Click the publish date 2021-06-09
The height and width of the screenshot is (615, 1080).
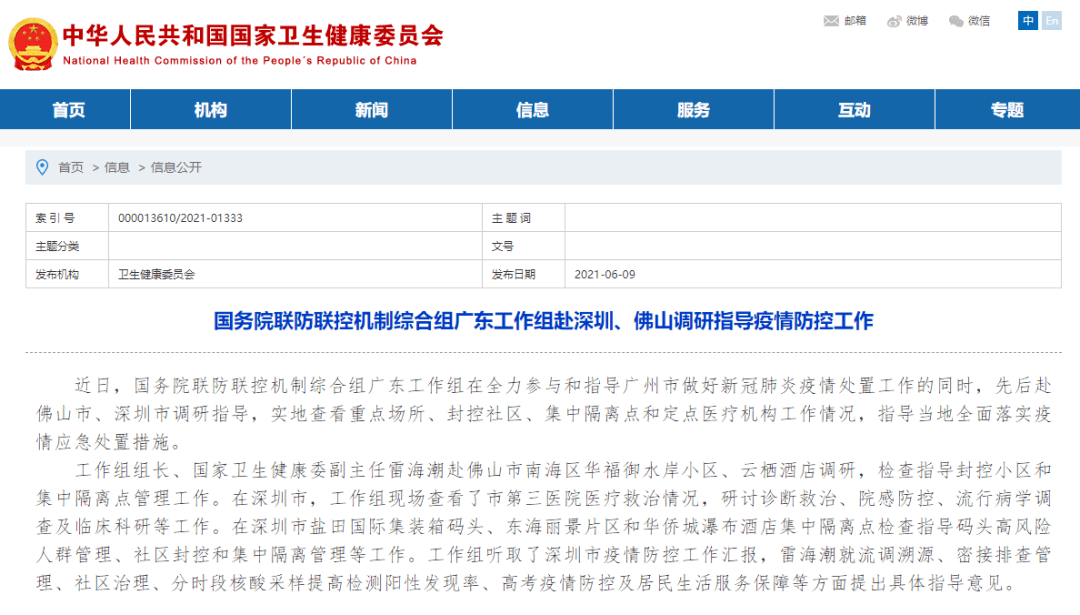pyautogui.click(x=605, y=274)
